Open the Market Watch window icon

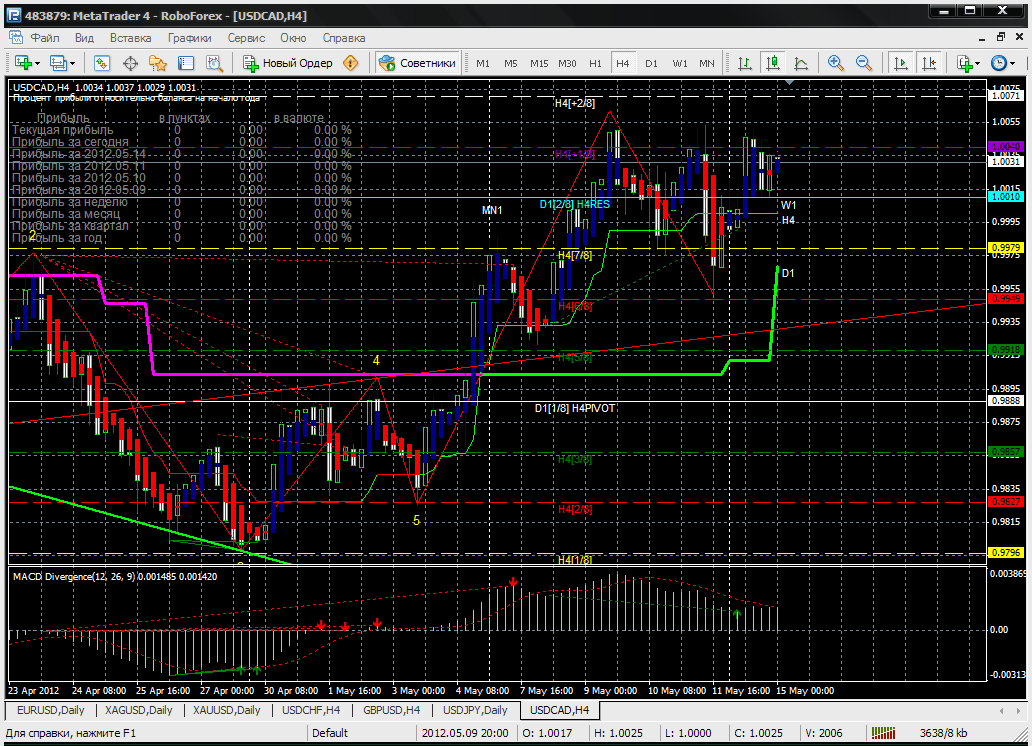(101, 63)
